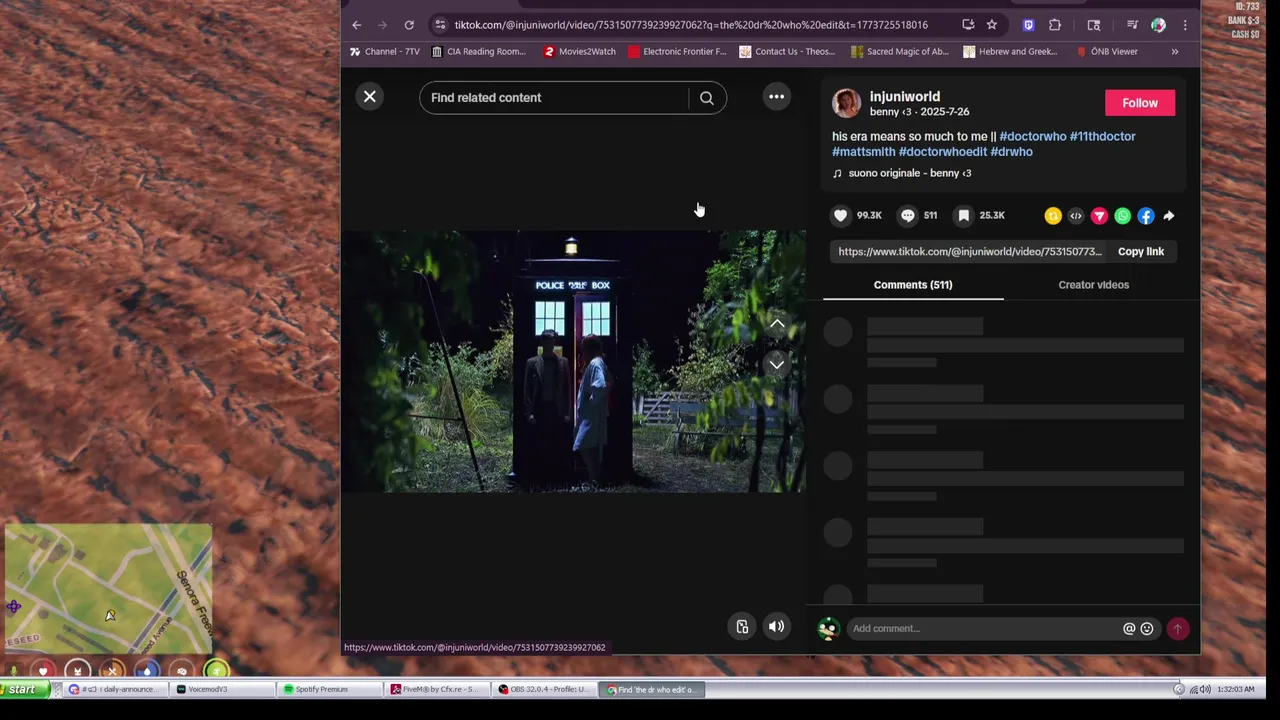This screenshot has height=720, width=1280.
Task: Click the Add comment input field
Action: click(x=984, y=628)
